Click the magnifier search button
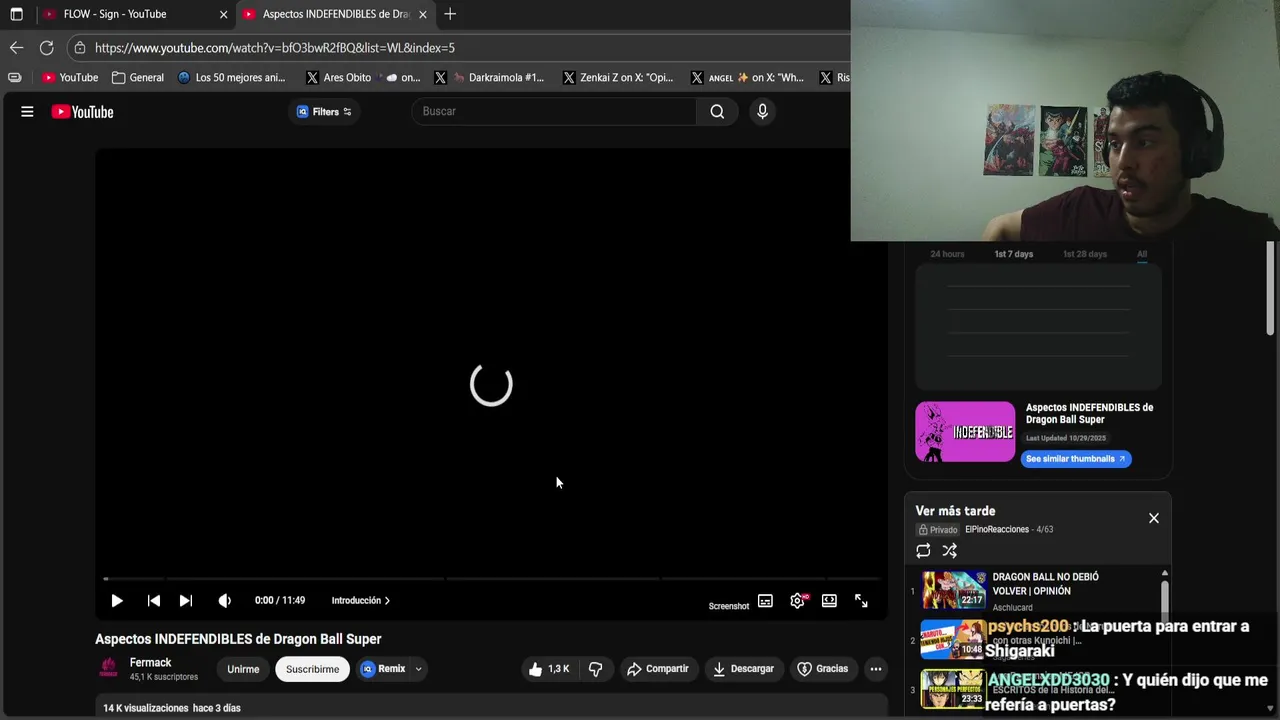 click(717, 111)
